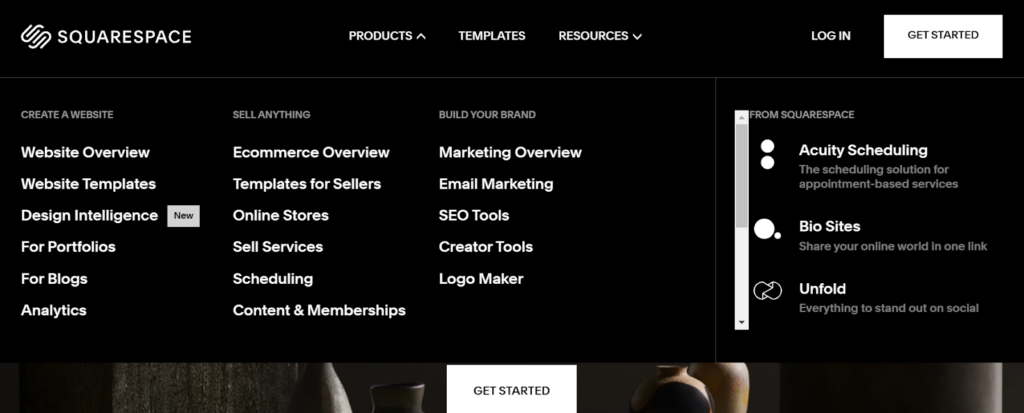This screenshot has height=413, width=1024.
Task: Click the Bio Sites icon
Action: pyautogui.click(x=767, y=229)
